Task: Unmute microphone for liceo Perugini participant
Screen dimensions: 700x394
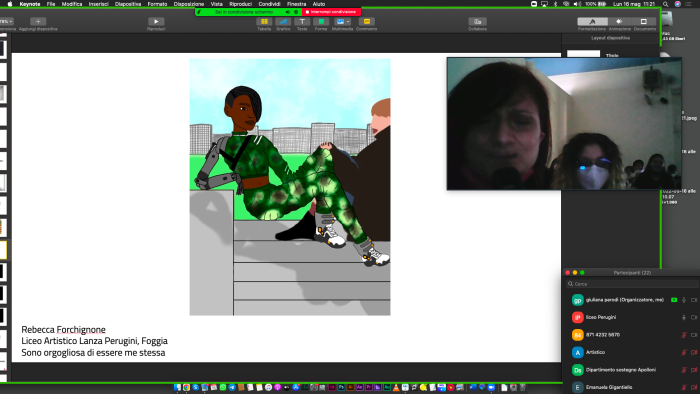Action: click(683, 317)
